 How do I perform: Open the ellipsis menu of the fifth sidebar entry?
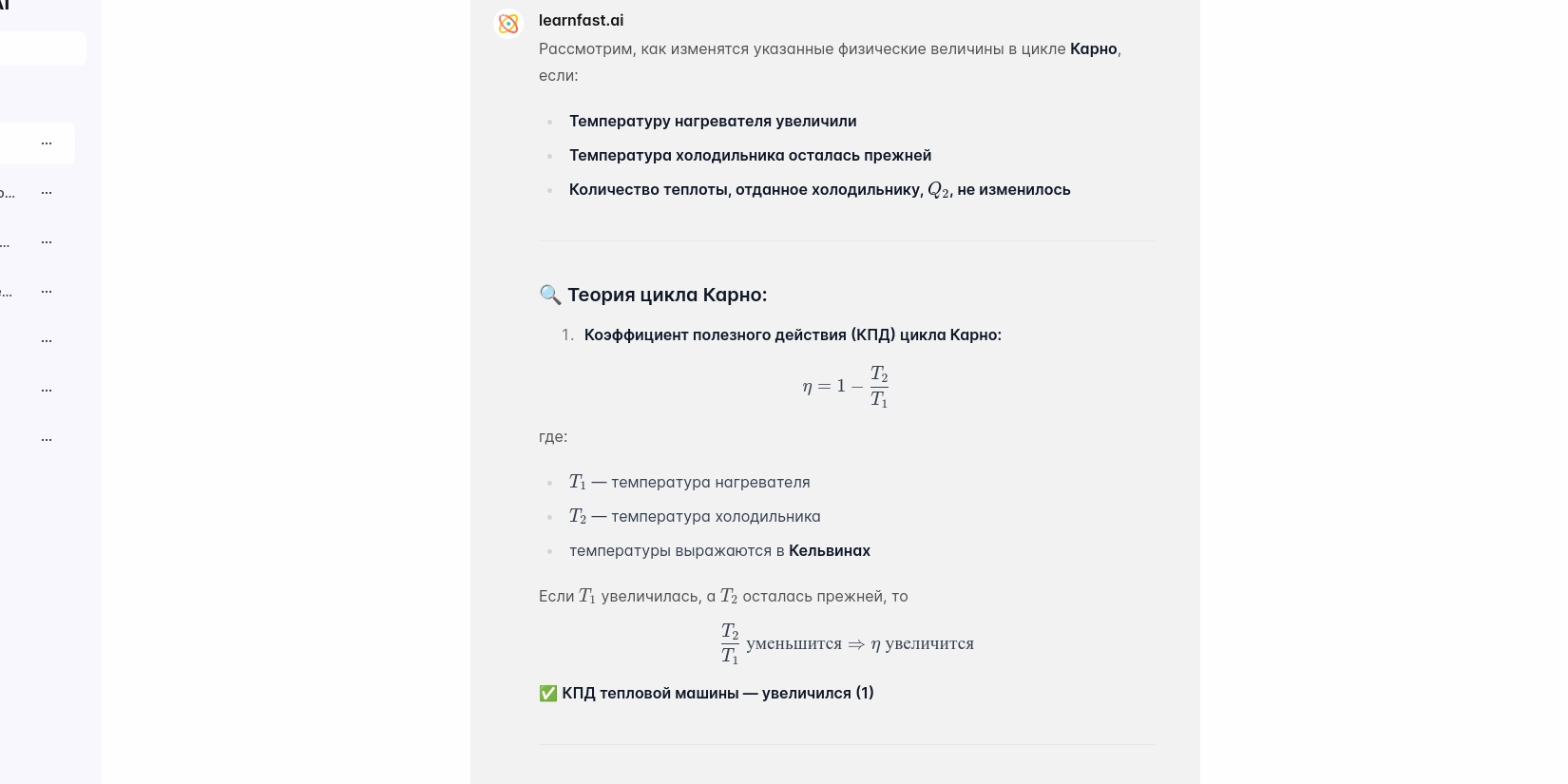(46, 339)
